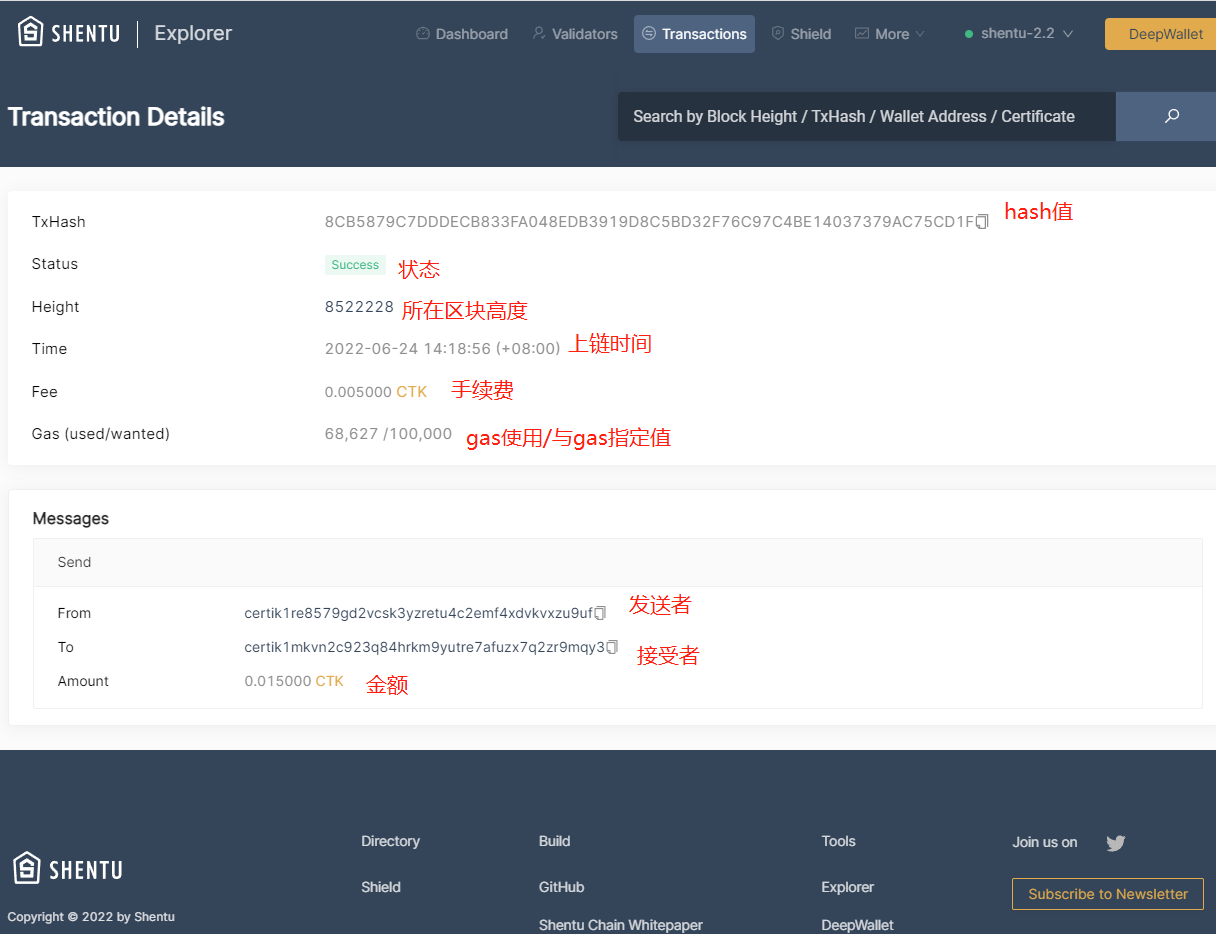Click Subscribe to Newsletter button

click(x=1107, y=894)
